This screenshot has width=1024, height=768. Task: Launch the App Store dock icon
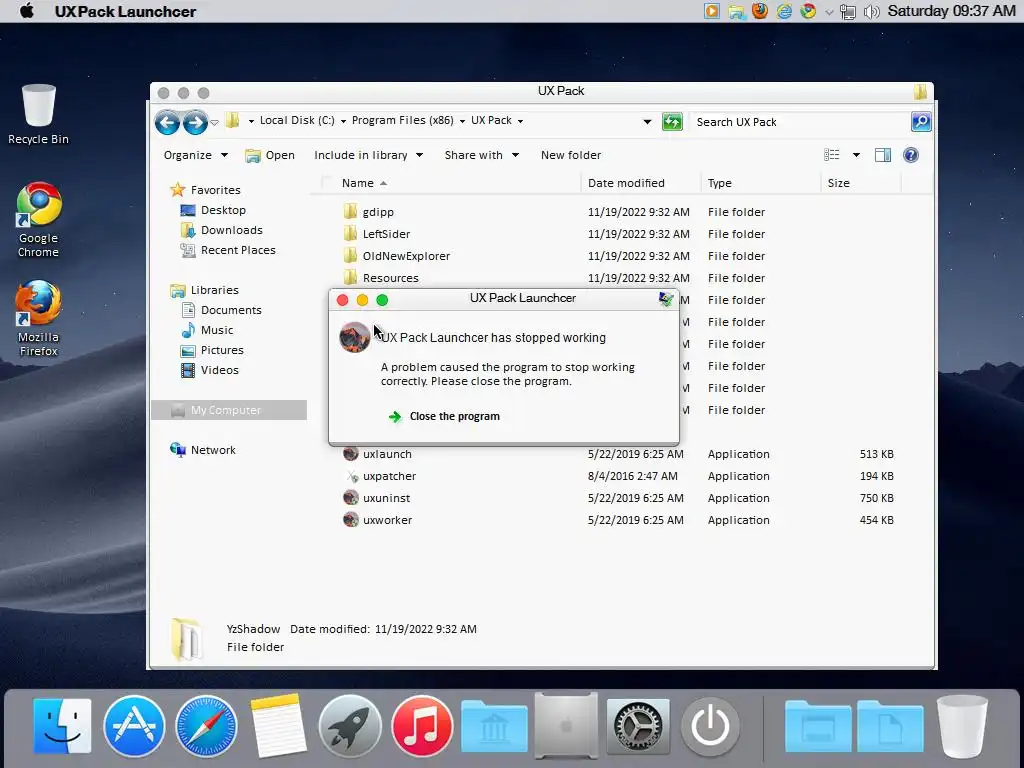[134, 726]
